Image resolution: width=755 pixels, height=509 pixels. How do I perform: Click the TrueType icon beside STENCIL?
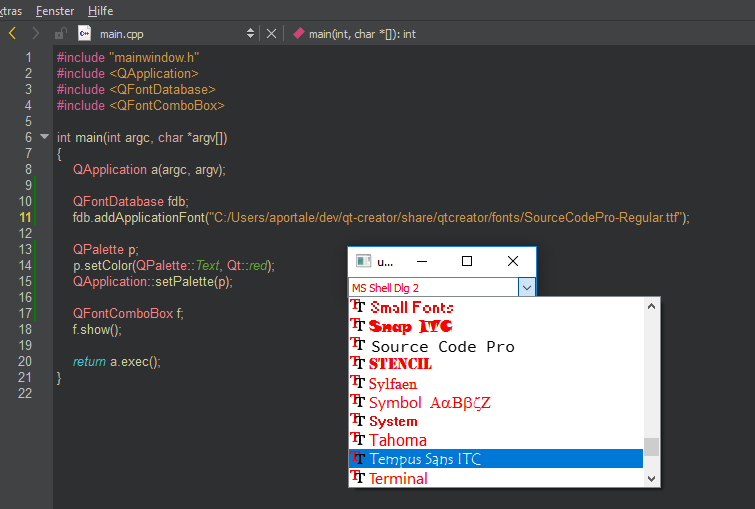[x=357, y=364]
